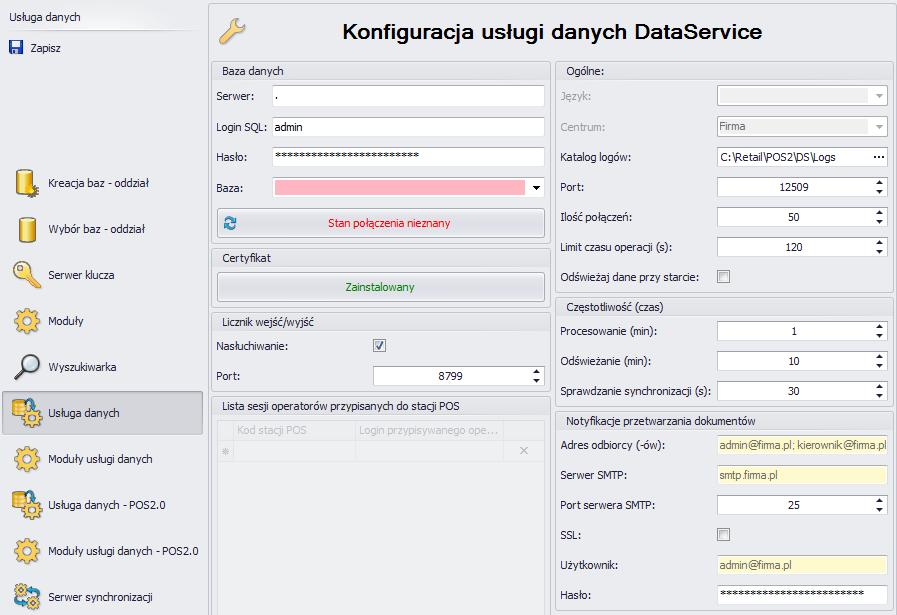Click the Zainstalowany certificate button

(x=380, y=287)
